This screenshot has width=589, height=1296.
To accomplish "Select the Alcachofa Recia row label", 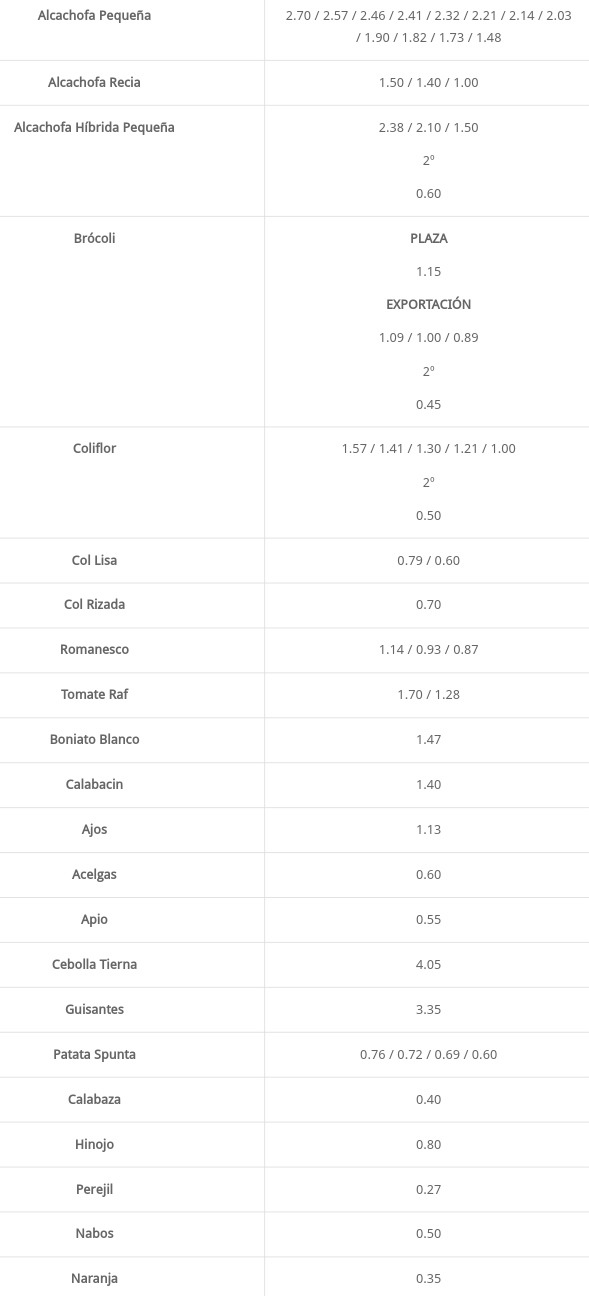I will 94,82.
